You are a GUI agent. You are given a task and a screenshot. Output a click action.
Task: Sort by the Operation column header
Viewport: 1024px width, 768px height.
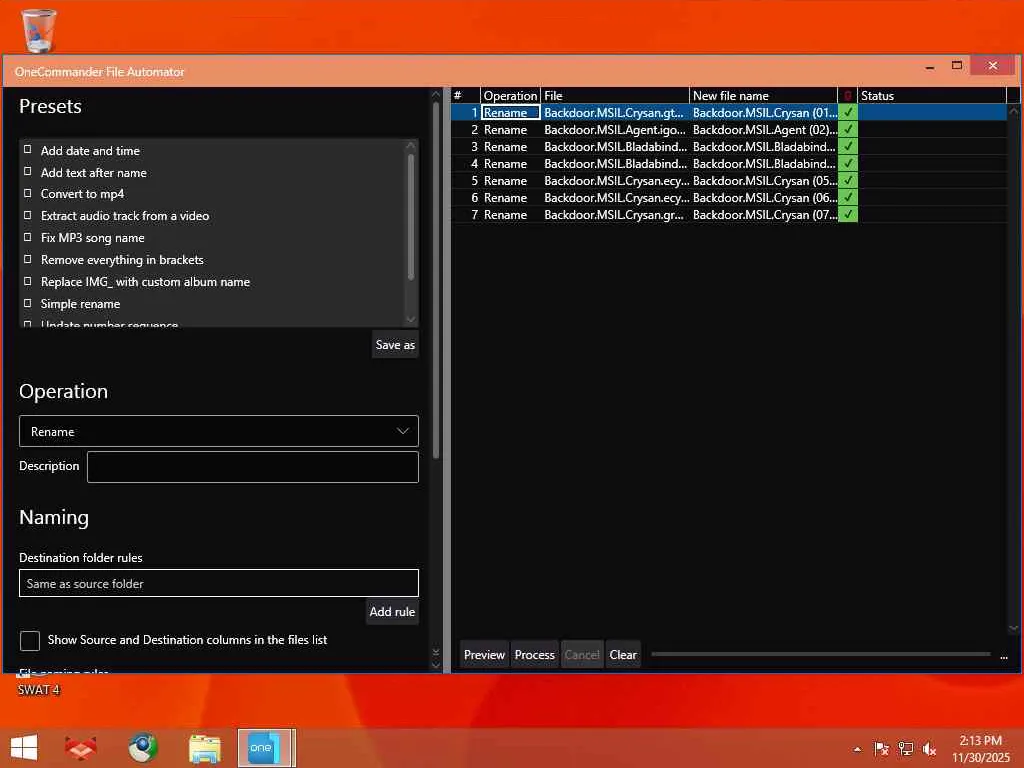[510, 95]
